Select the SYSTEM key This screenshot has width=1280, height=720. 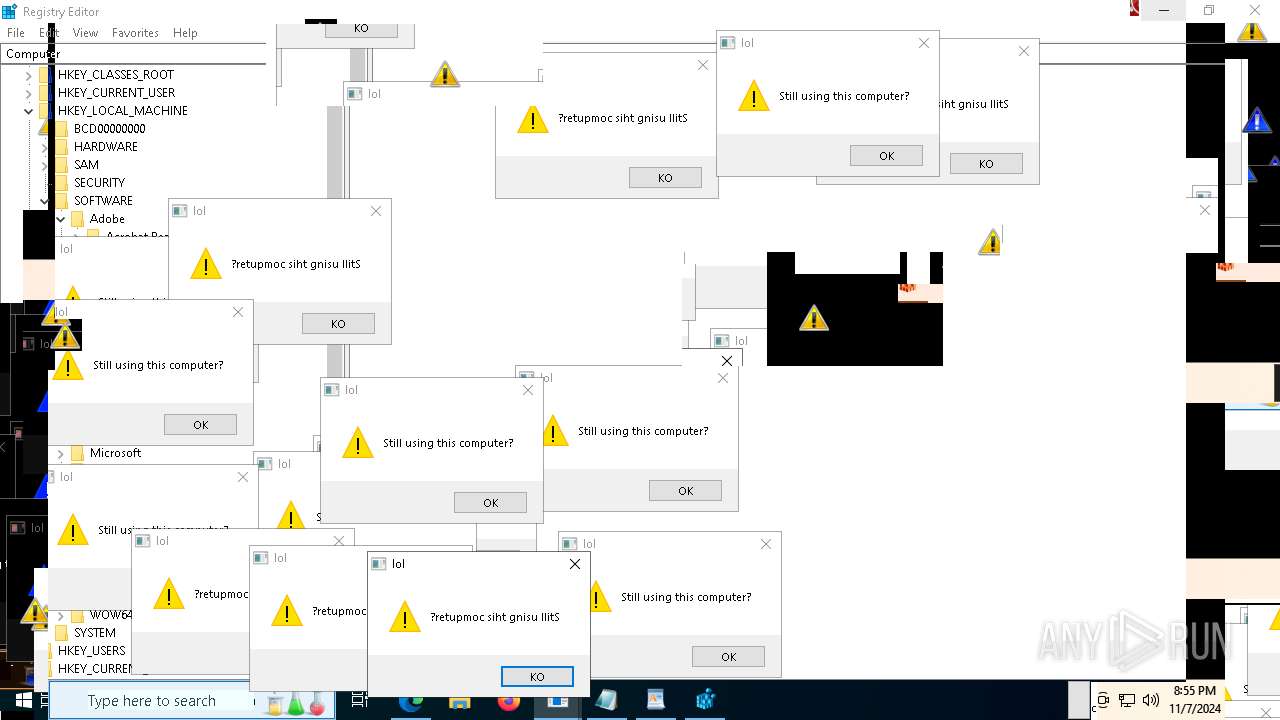pyautogui.click(x=95, y=633)
